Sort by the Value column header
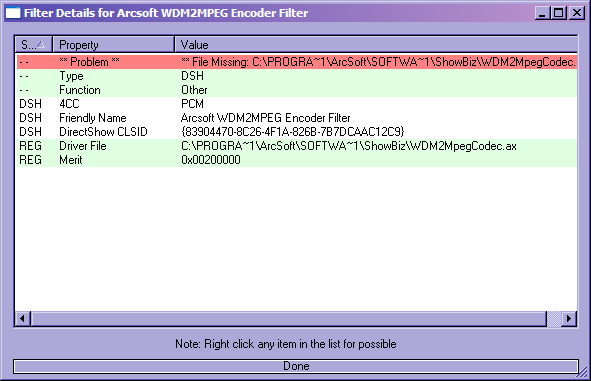The width and height of the screenshot is (591, 381). tap(376, 45)
